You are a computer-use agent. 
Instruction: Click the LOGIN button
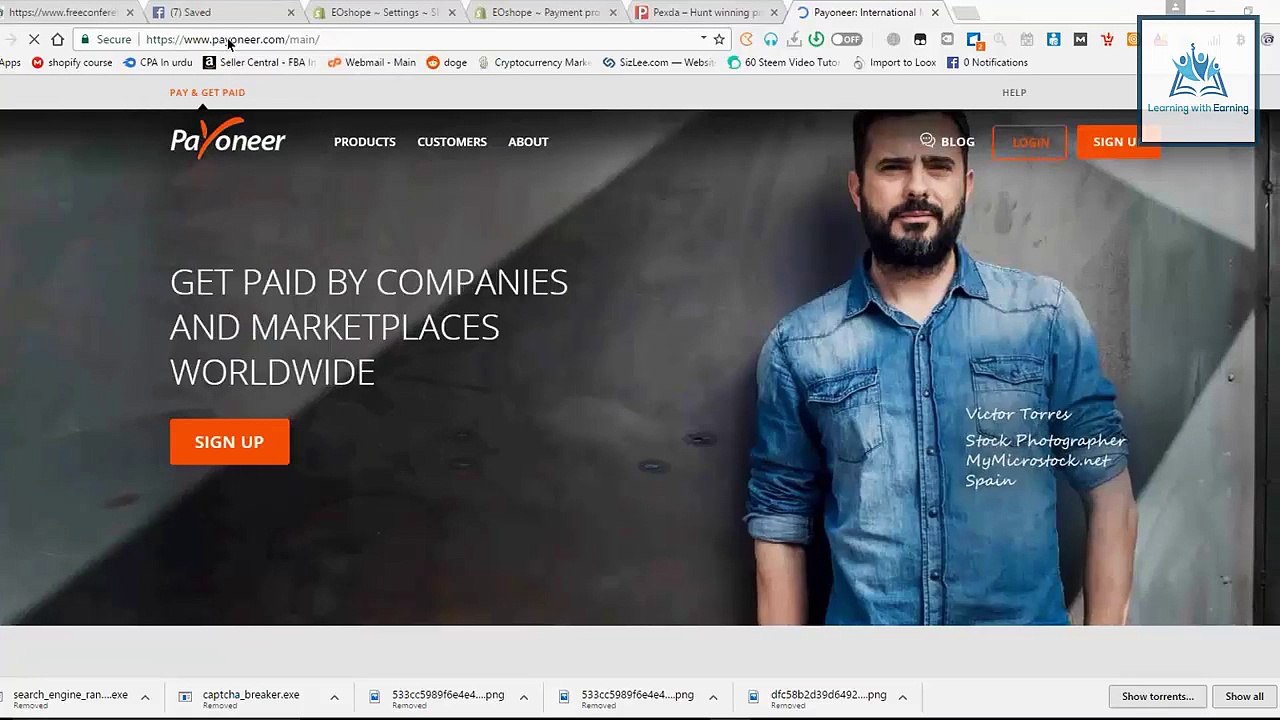(x=1030, y=142)
